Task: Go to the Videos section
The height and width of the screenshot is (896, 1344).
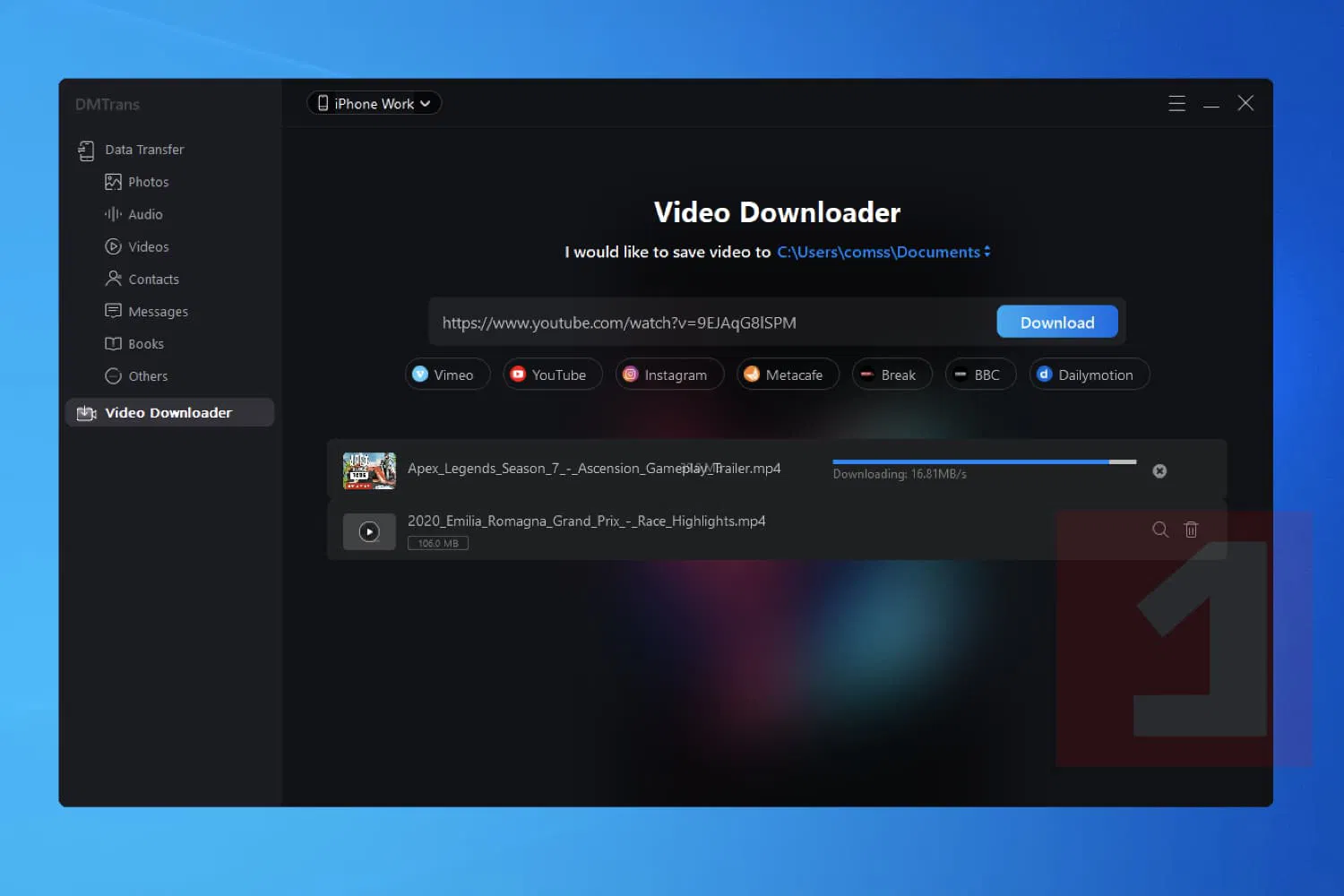Action: coord(148,246)
